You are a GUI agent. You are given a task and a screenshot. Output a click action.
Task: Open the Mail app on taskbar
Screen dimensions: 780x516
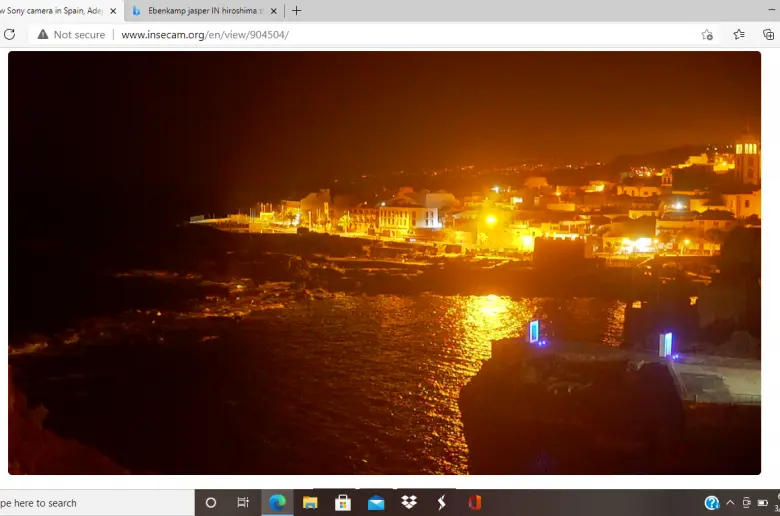(376, 502)
